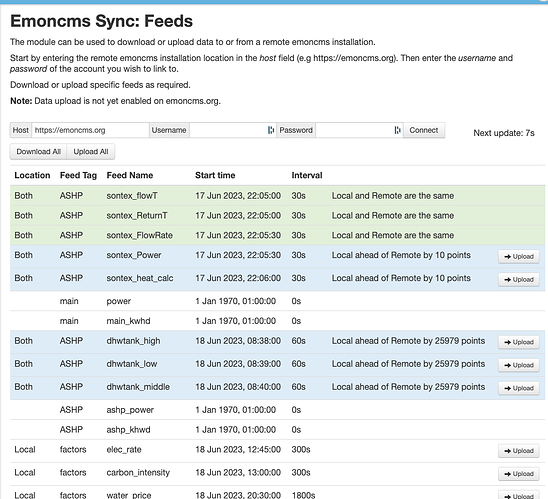Click the 300s interval of carbon_intensity
This screenshot has width=548, height=499.
tap(301, 472)
